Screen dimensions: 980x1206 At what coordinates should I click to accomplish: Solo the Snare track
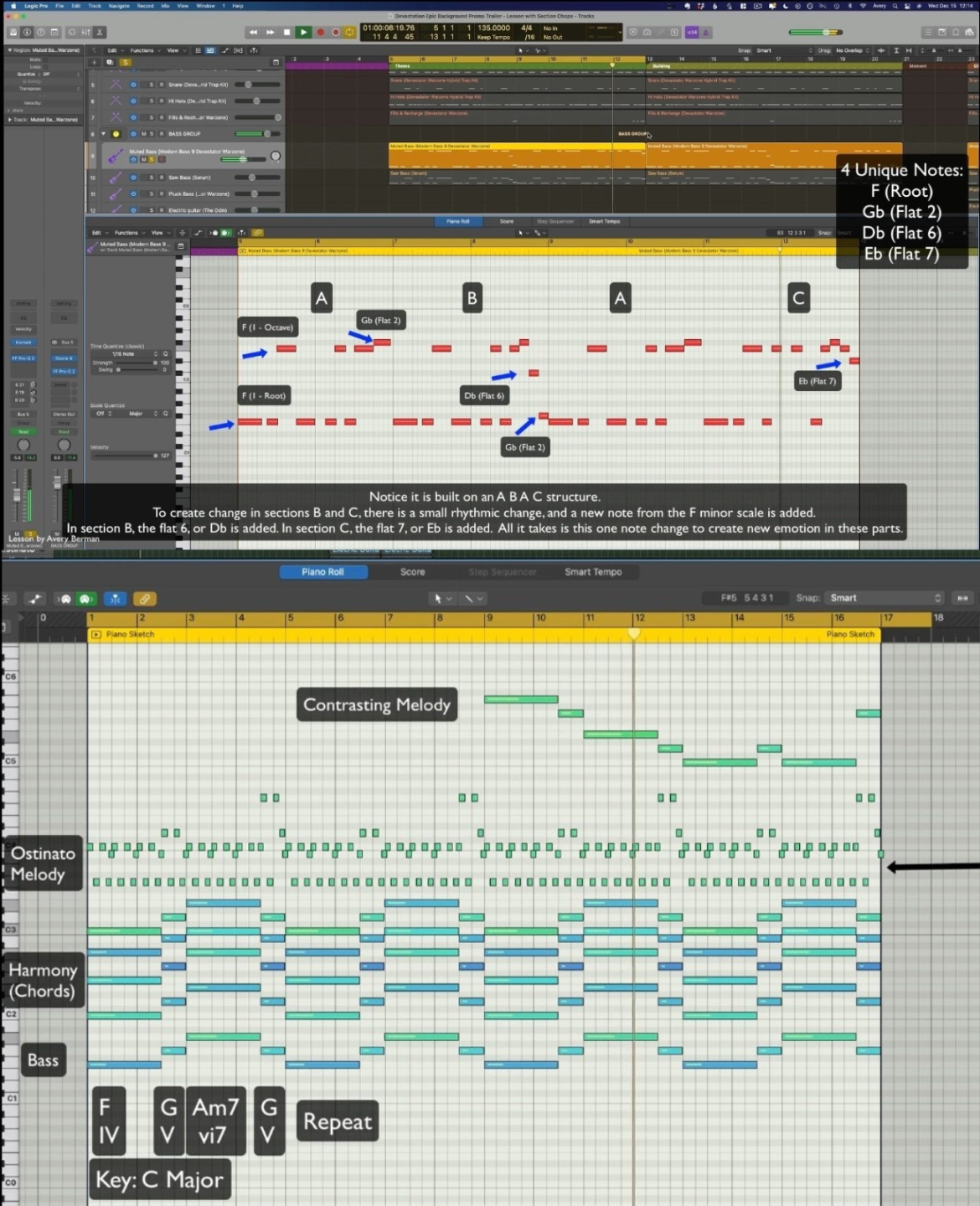point(152,85)
